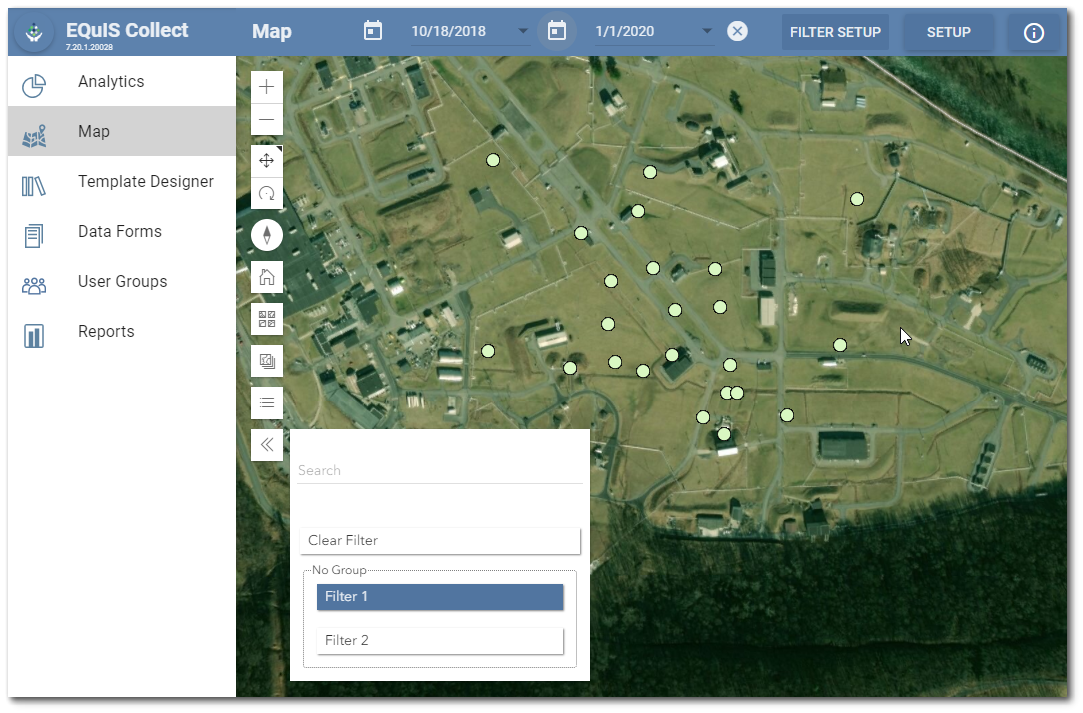Select the rotate map tool

click(267, 193)
